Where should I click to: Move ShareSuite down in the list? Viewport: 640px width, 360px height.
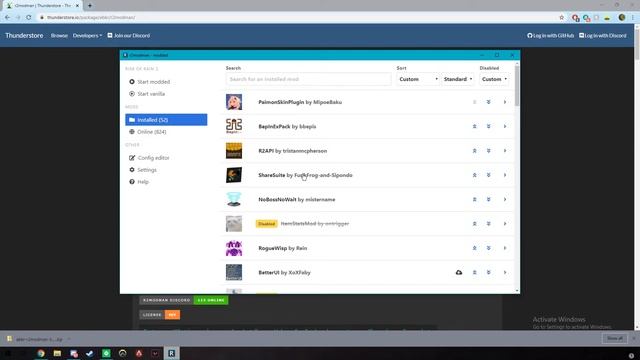click(x=488, y=175)
